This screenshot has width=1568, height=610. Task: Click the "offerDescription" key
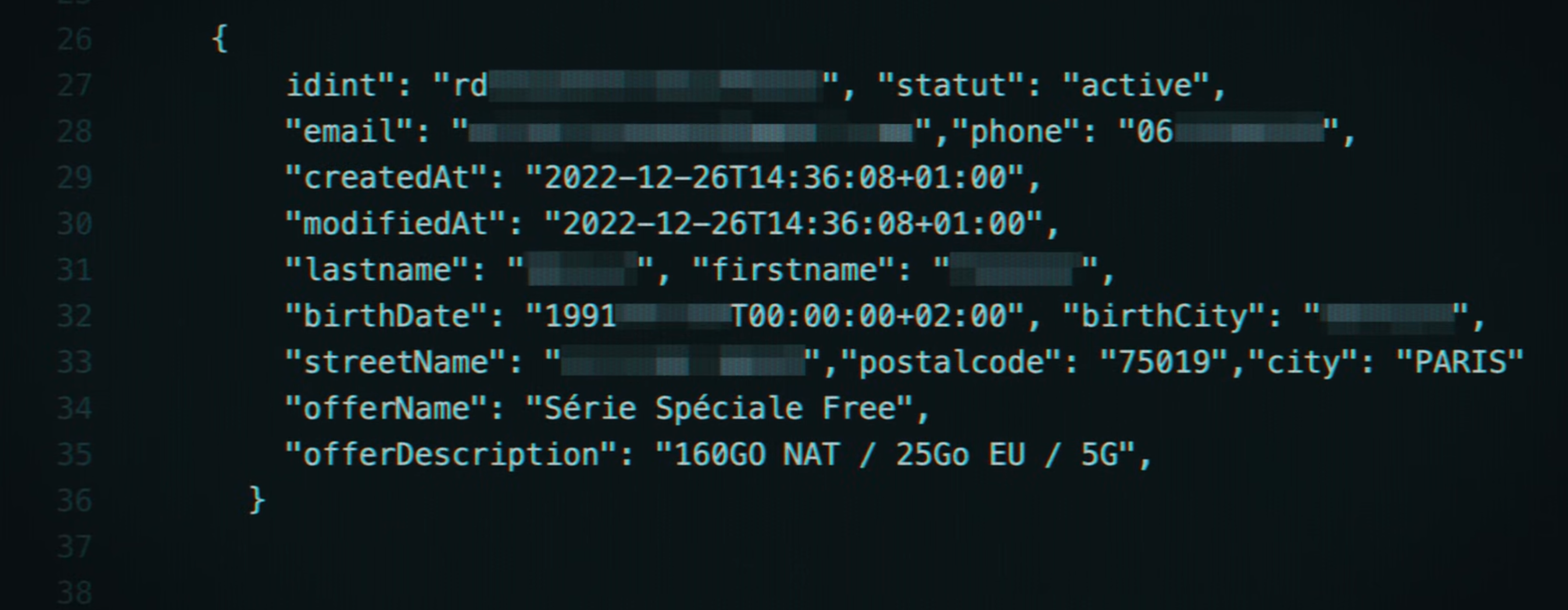[451, 455]
